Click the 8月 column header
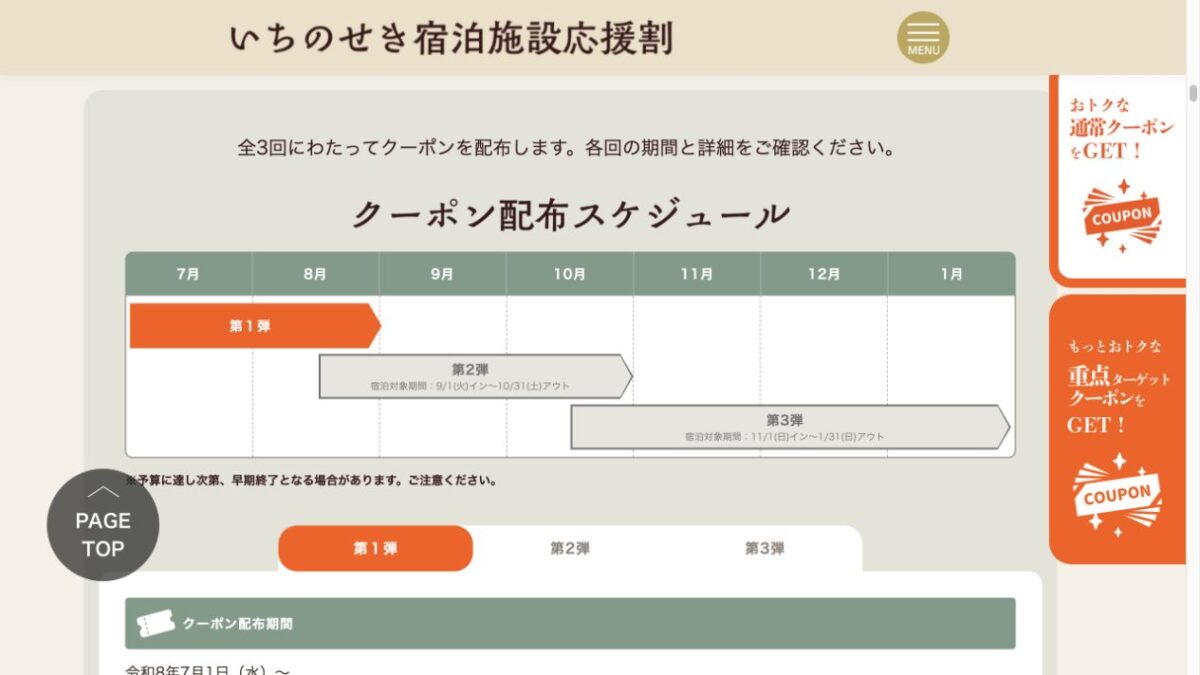 (x=315, y=274)
